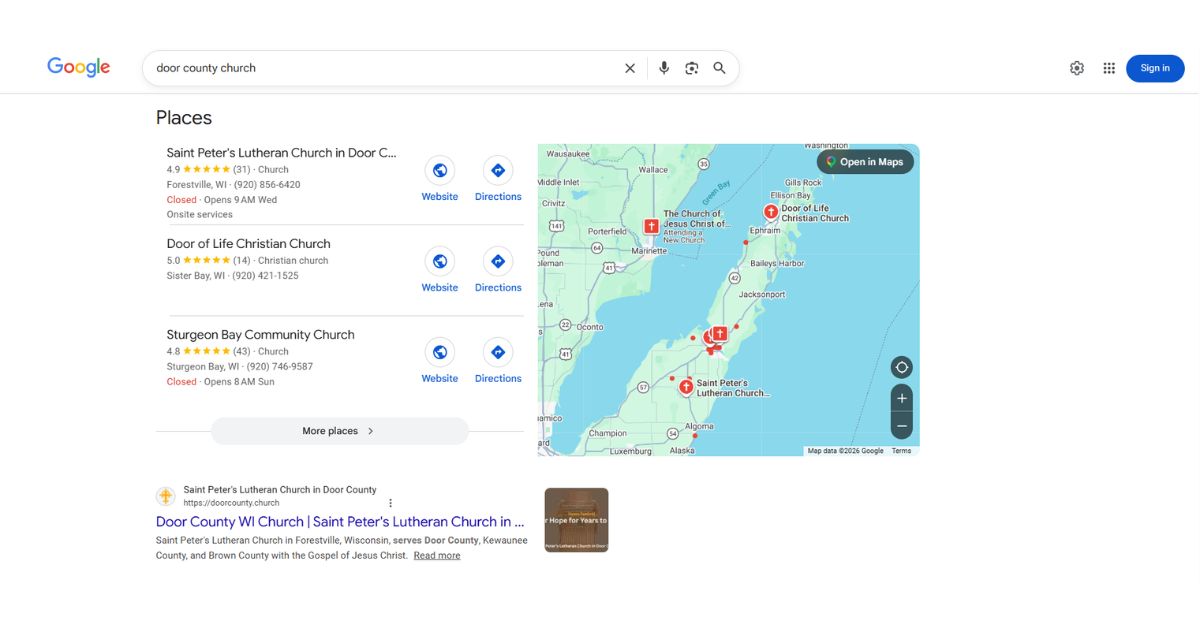This screenshot has height=628, width=1200.
Task: Open the three-dot menu beside doorcounty.church
Action: click(391, 501)
